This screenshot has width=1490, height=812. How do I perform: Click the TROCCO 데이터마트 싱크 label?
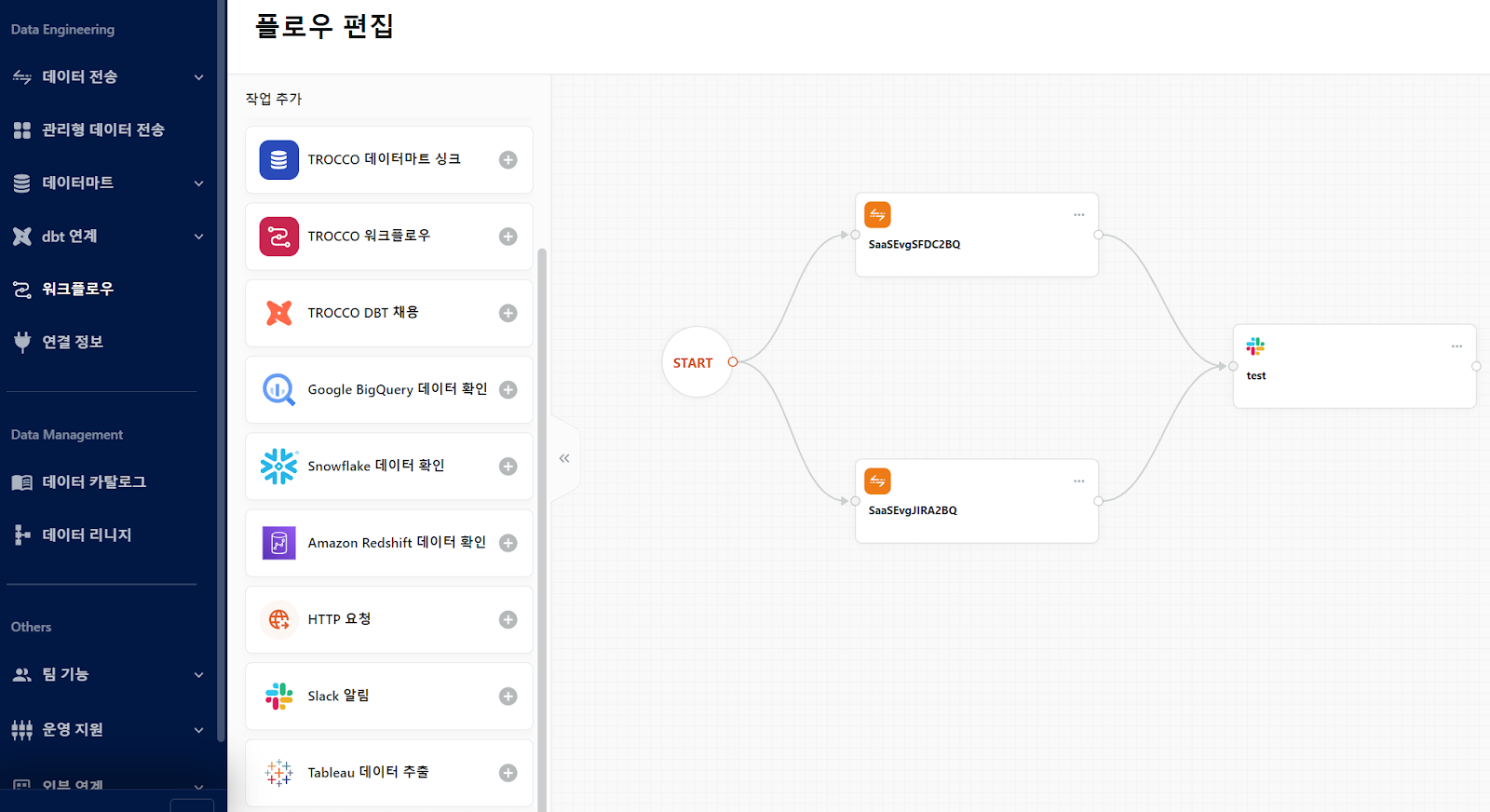click(x=385, y=160)
